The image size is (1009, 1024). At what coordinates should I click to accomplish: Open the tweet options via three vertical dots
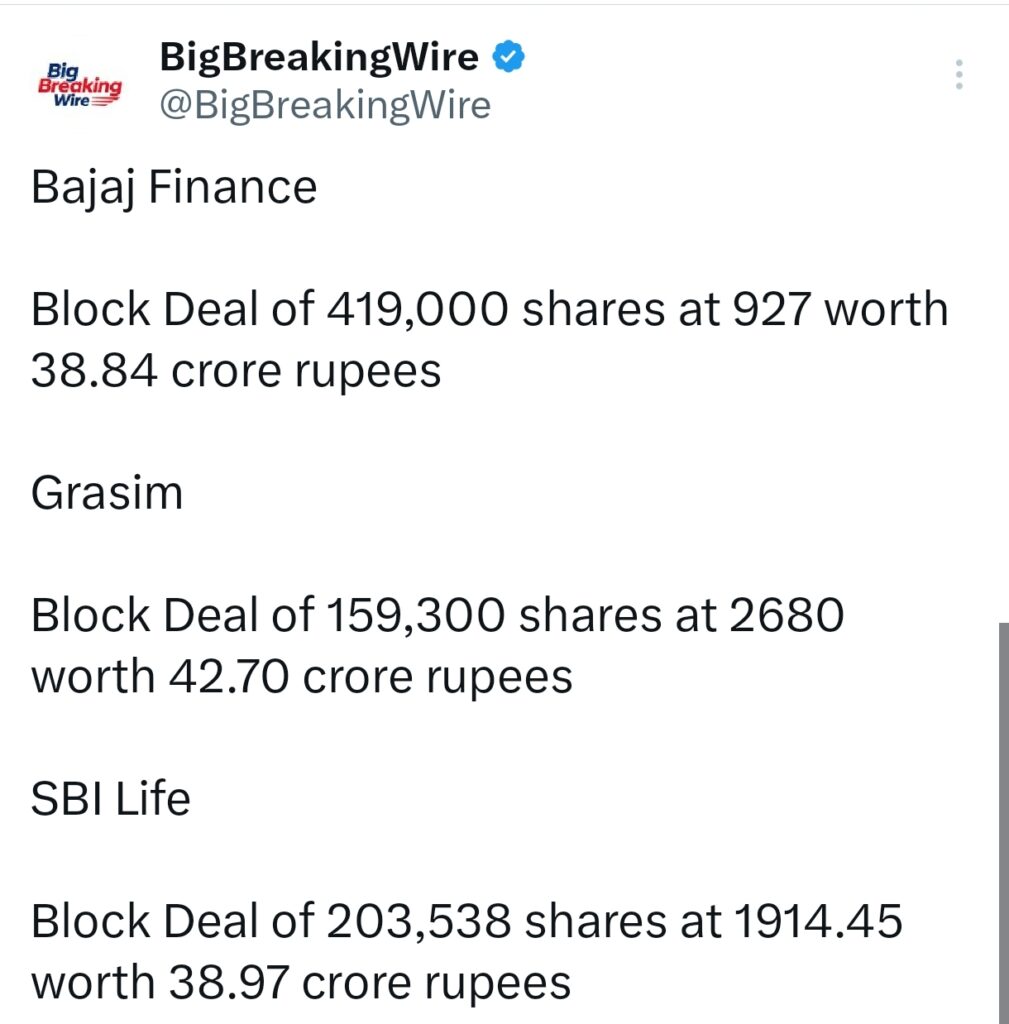(958, 74)
